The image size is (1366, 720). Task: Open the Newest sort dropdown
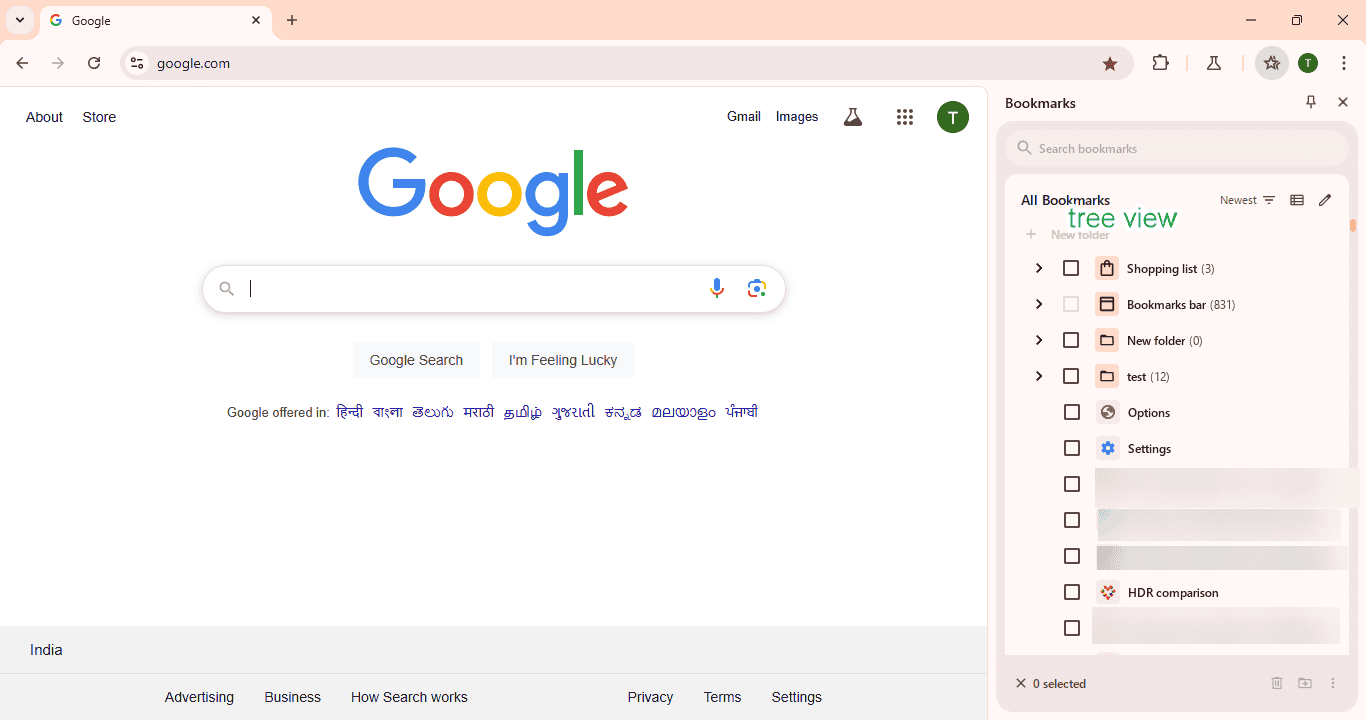[1248, 200]
